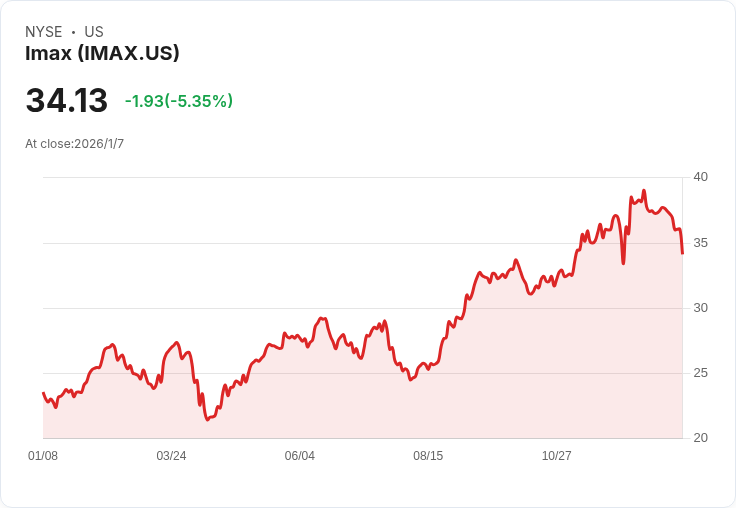Viewport: 736px width, 508px height.
Task: Click the 06/04 date axis label
Action: [x=299, y=455]
